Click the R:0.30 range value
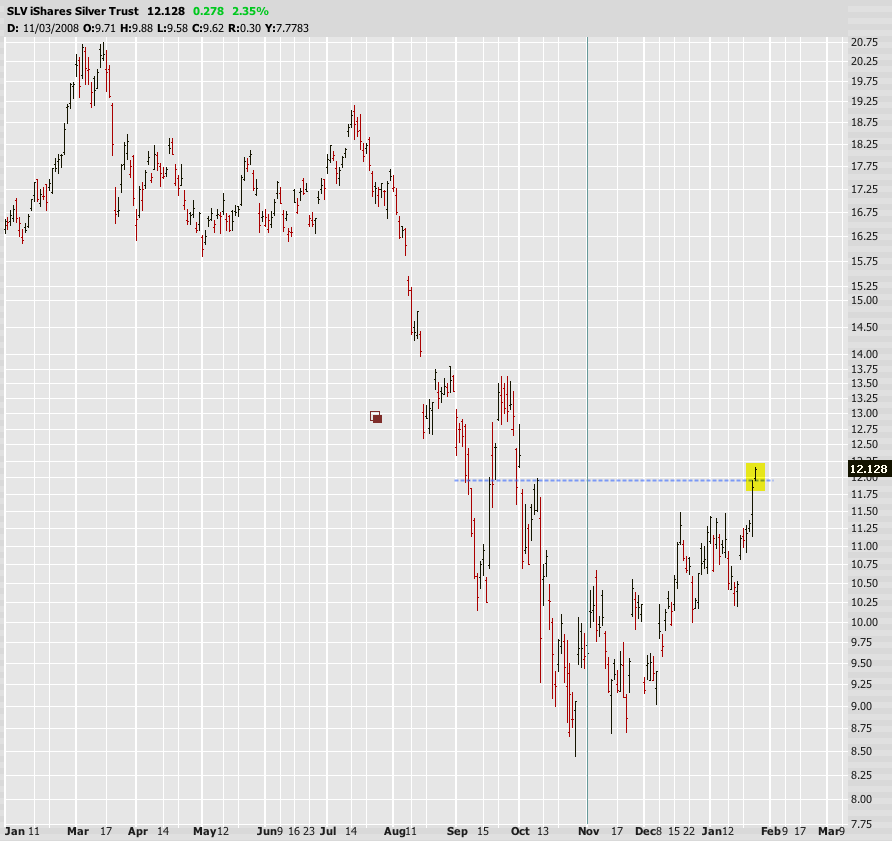The height and width of the screenshot is (841, 892). (245, 28)
